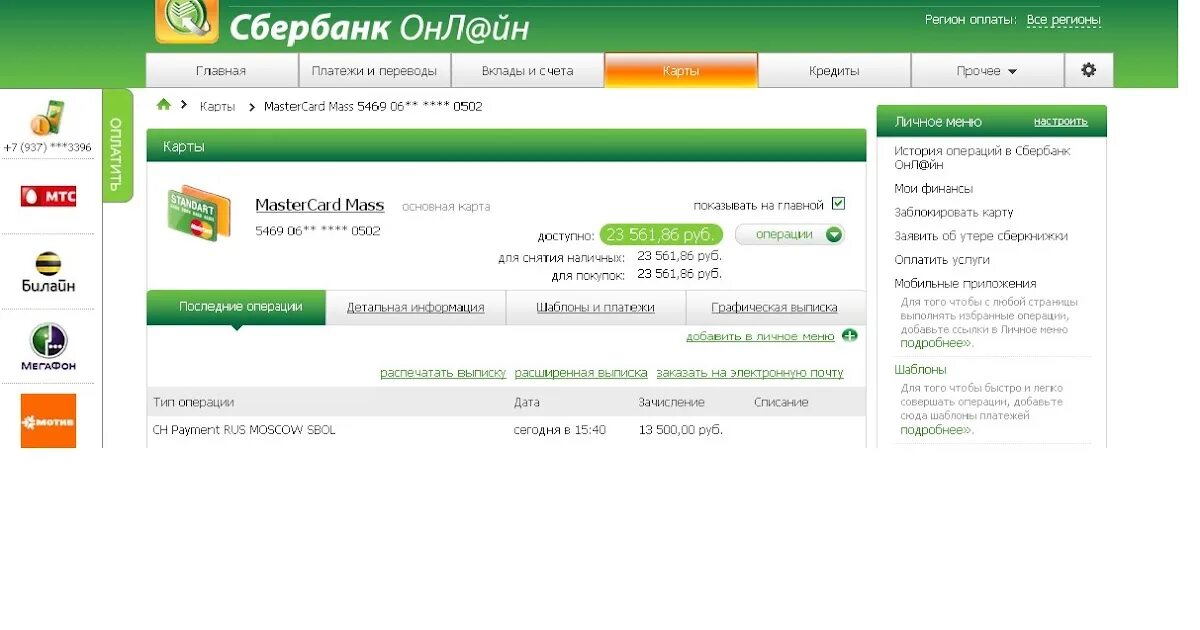Switch to 'Шаблоны и платежи' tab

point(595,308)
